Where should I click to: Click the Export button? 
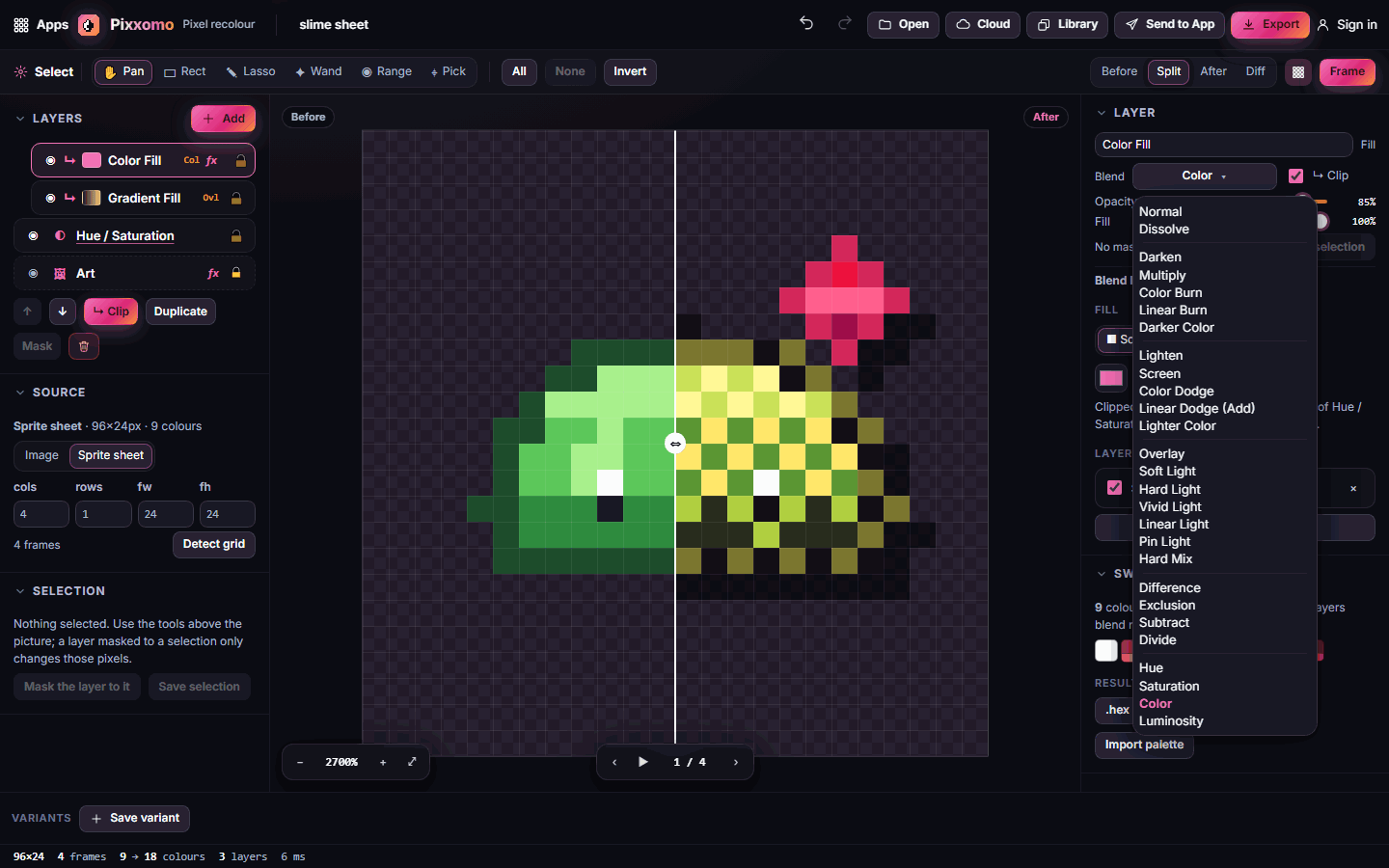point(1269,24)
